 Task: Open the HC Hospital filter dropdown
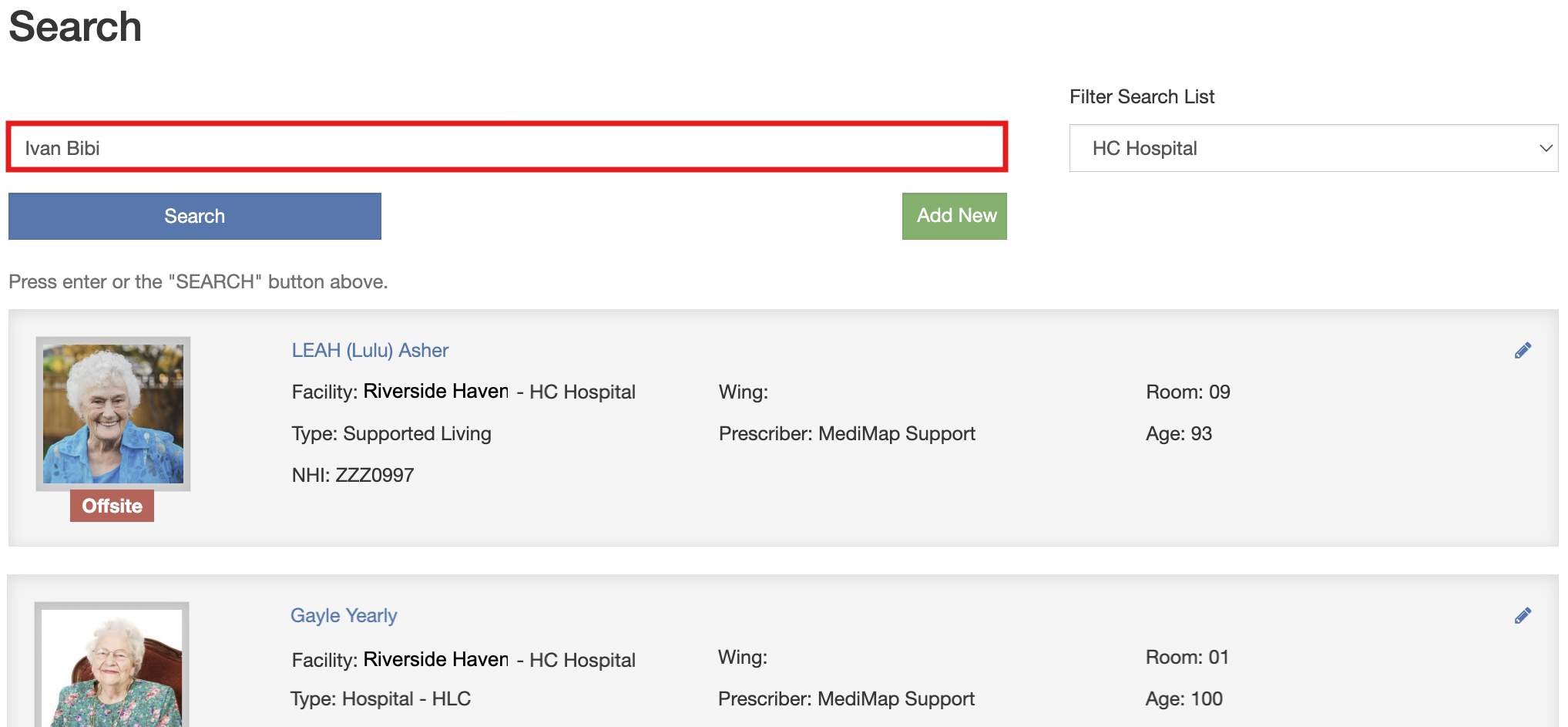pyautogui.click(x=1313, y=148)
